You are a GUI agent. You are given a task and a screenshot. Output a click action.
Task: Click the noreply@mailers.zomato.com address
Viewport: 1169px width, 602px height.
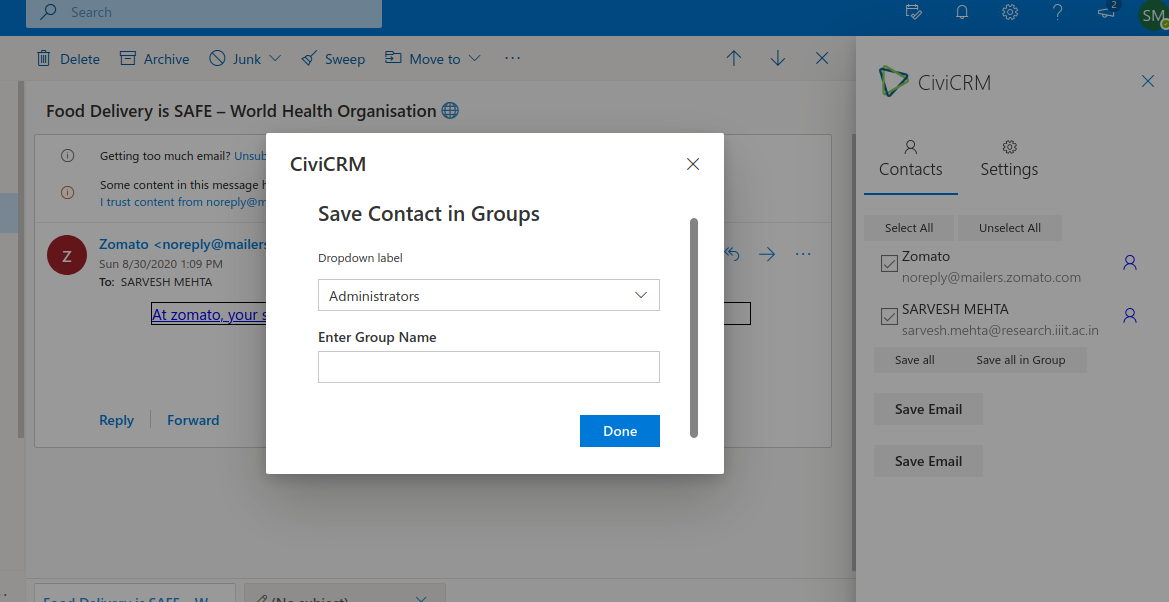point(991,278)
